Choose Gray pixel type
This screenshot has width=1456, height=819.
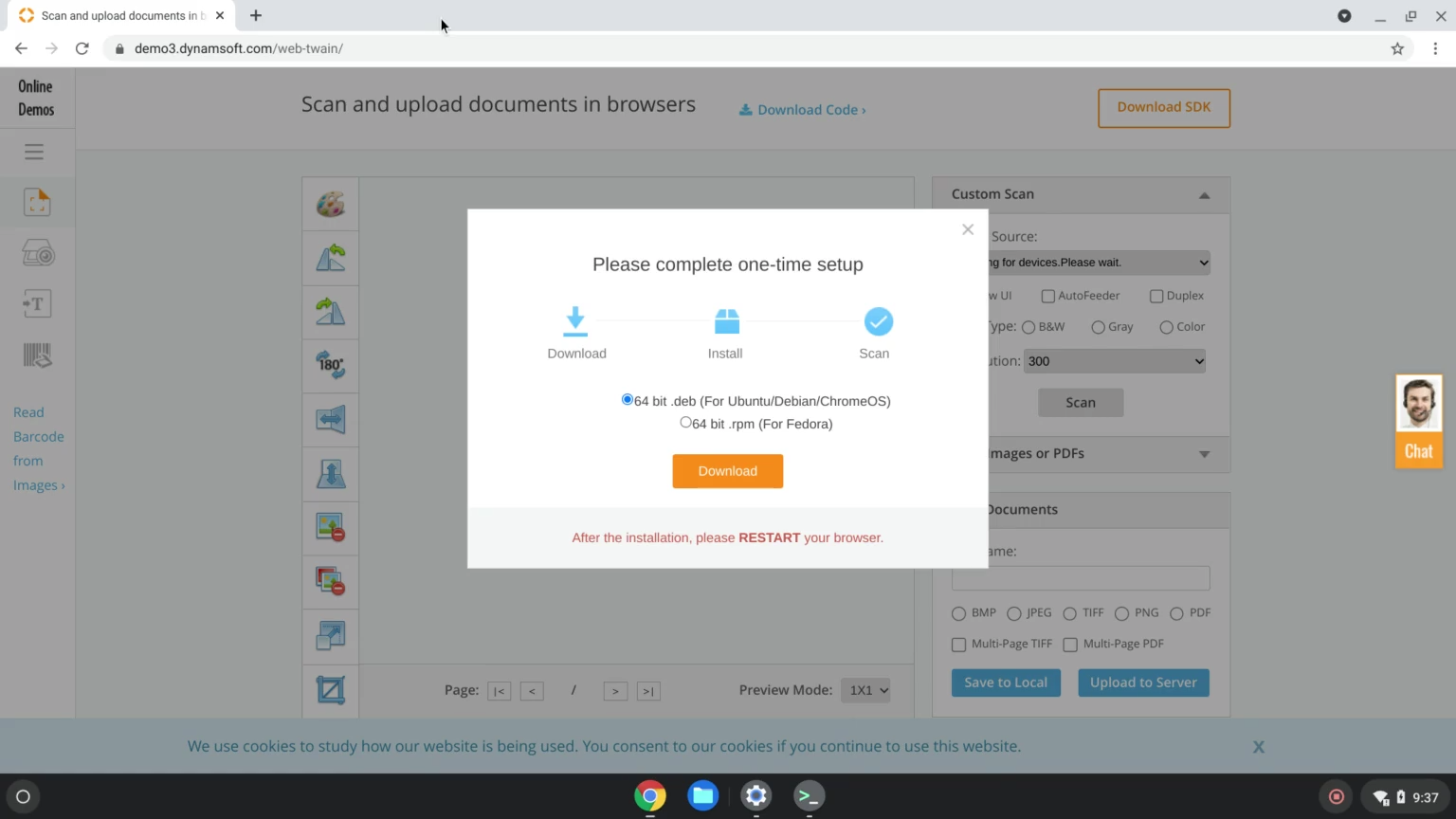[1098, 327]
